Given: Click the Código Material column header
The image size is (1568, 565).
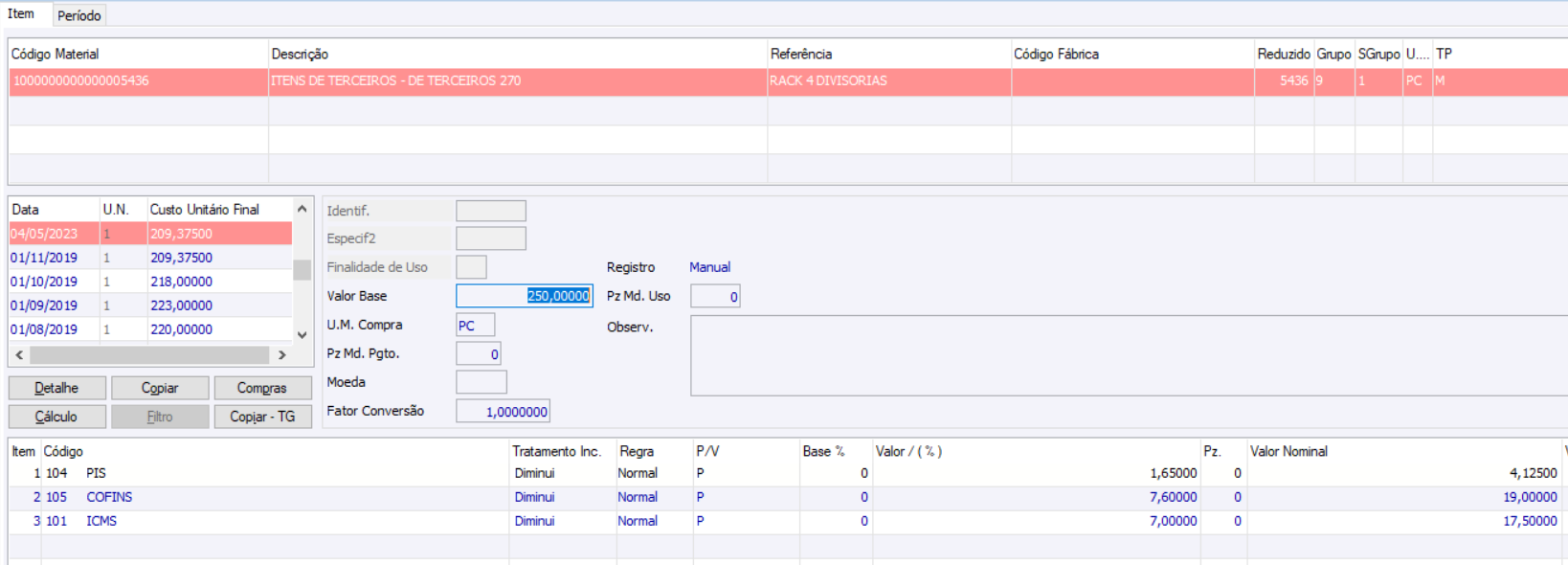Looking at the screenshot, I should tap(56, 54).
